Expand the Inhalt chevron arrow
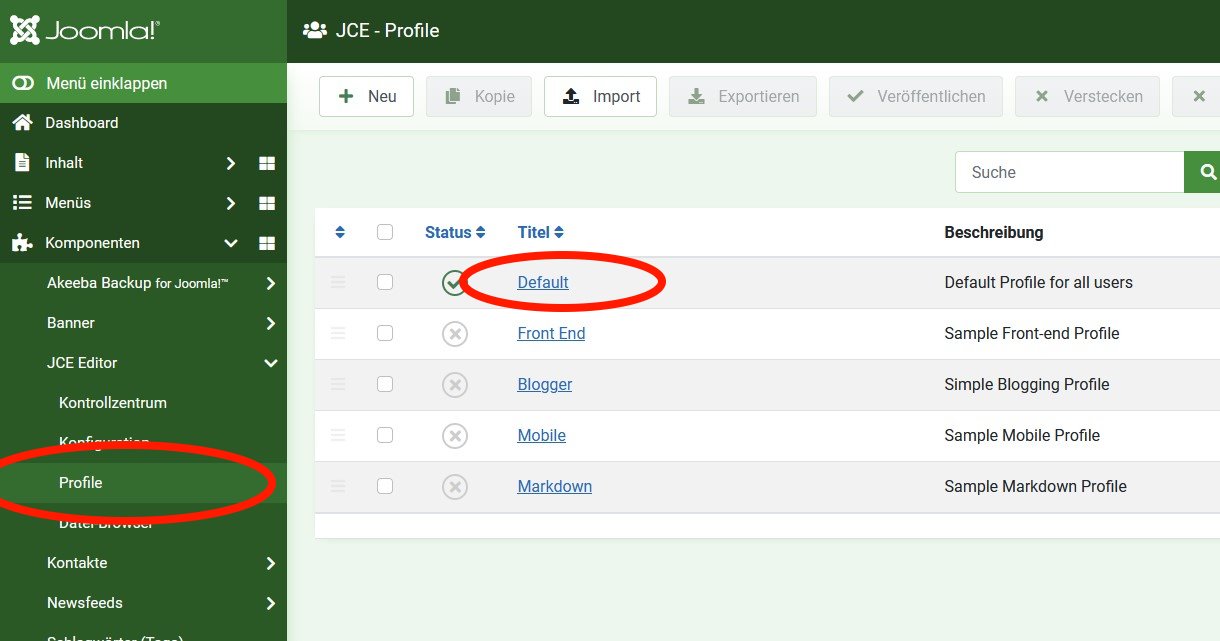This screenshot has height=641, width=1220. pyautogui.click(x=230, y=163)
